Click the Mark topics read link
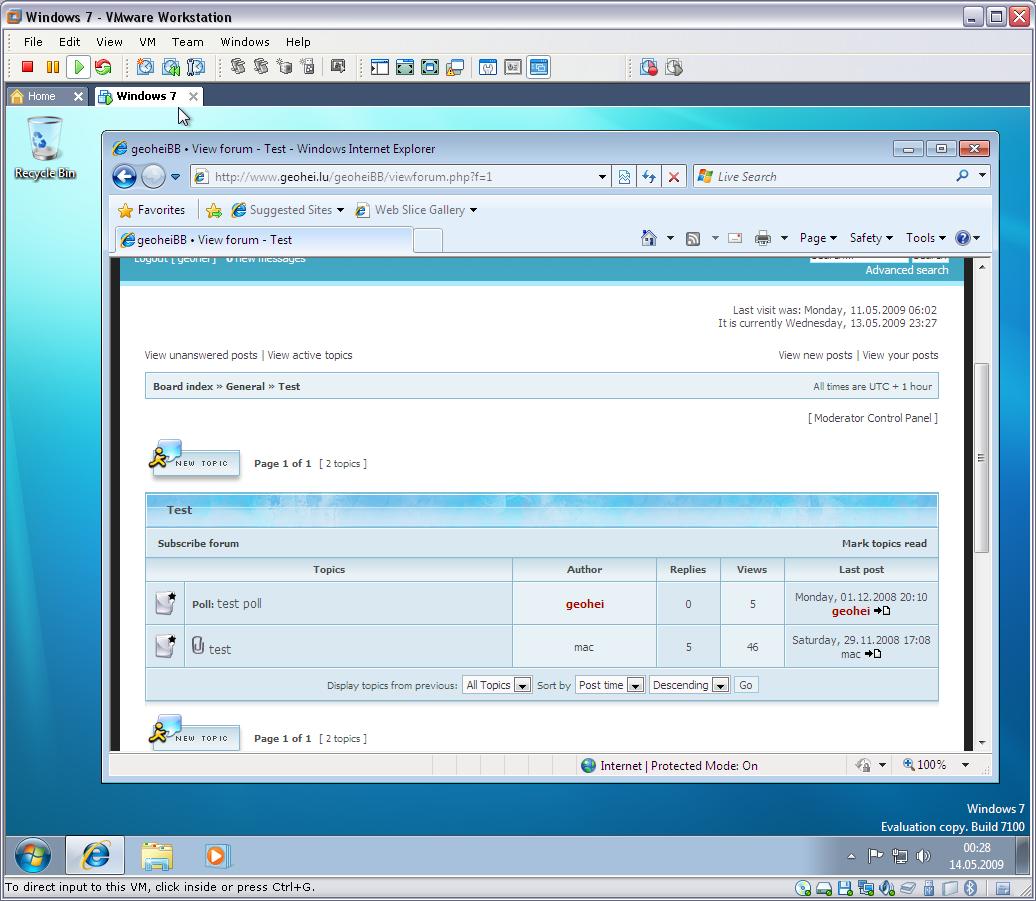This screenshot has width=1036, height=901. coord(884,543)
